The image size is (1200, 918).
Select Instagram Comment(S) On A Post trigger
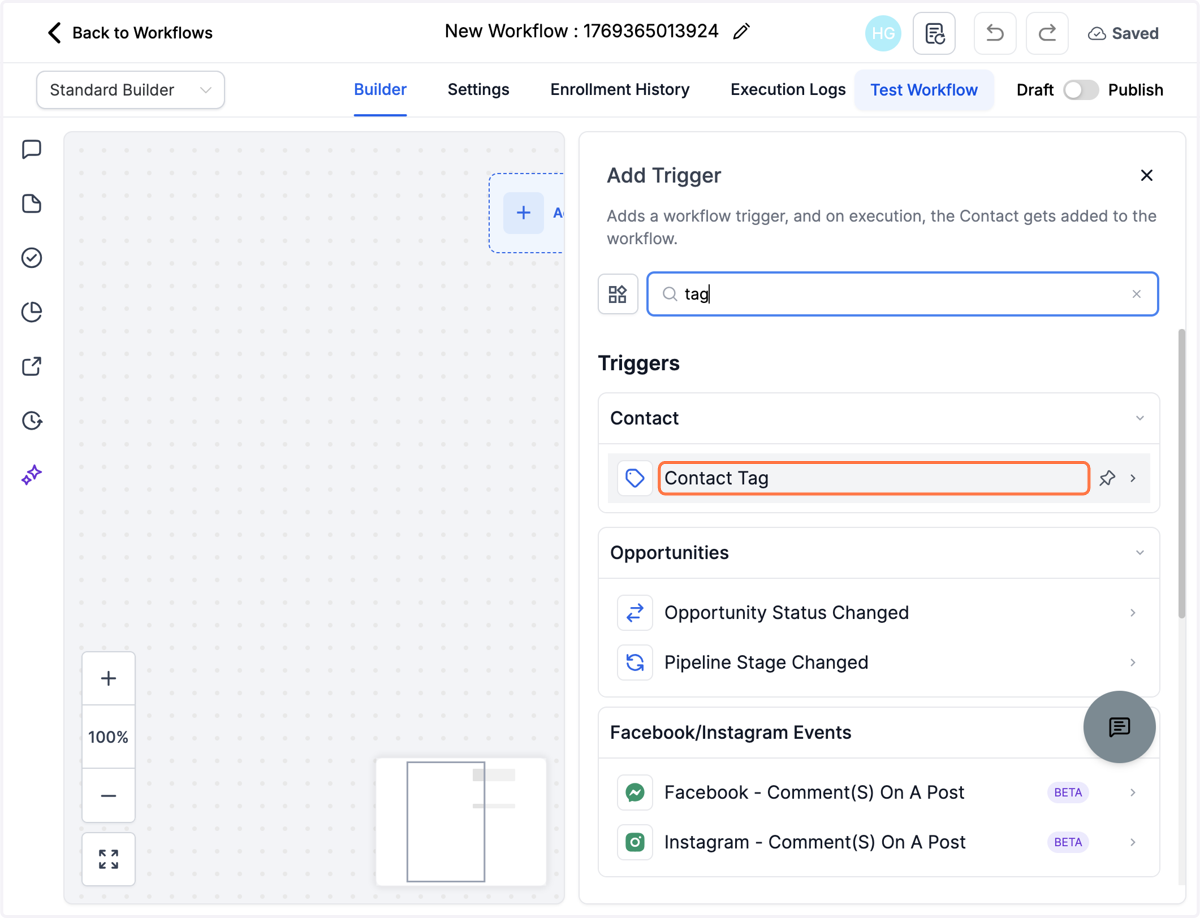click(879, 843)
